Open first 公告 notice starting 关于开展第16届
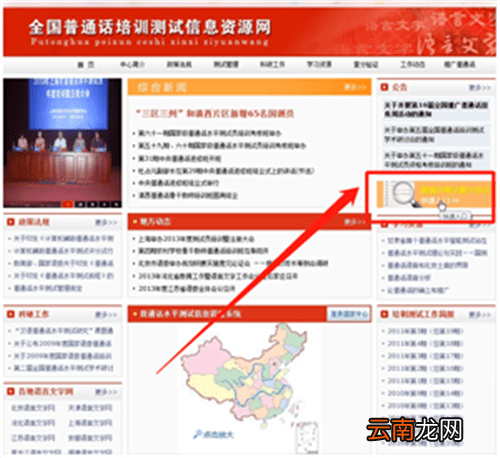The width and height of the screenshot is (500, 458). pyautogui.click(x=436, y=109)
